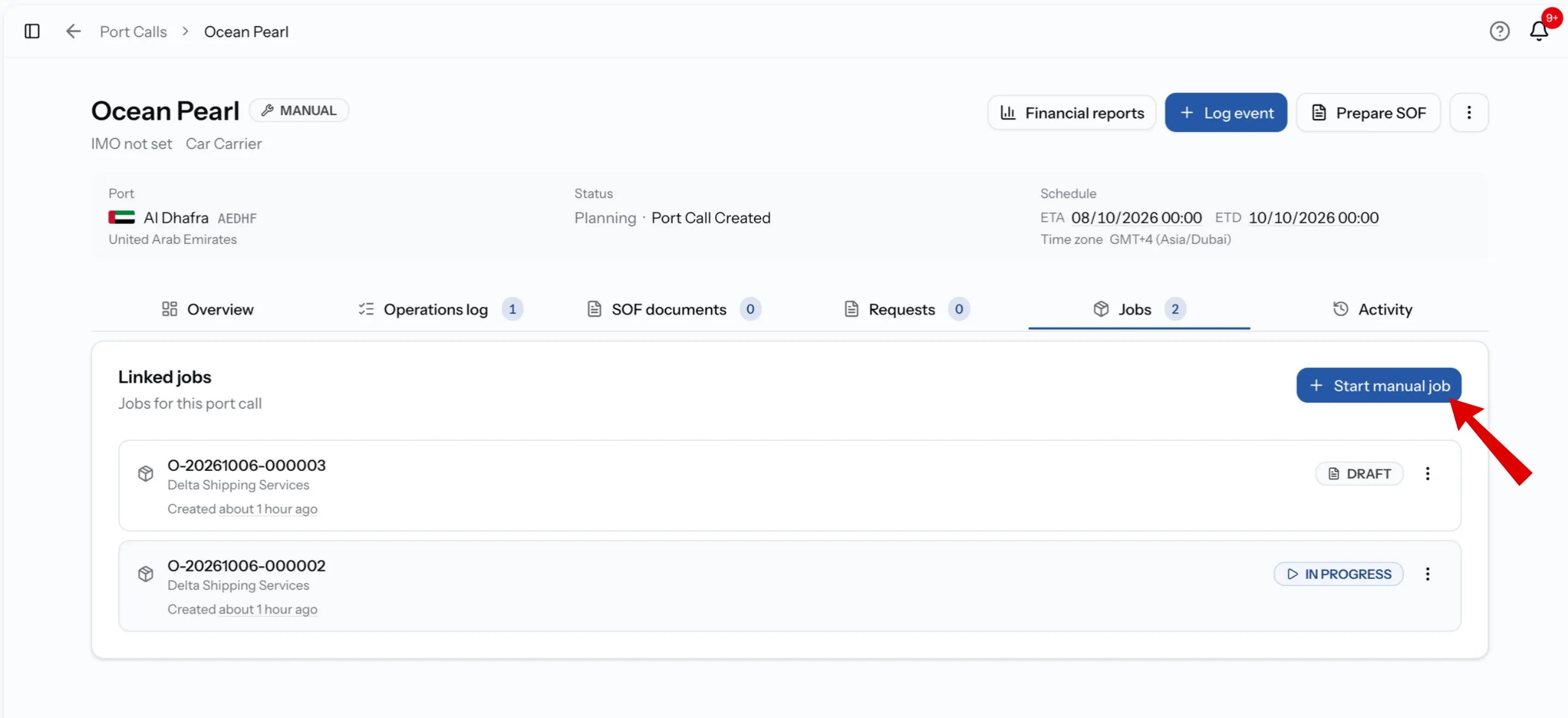
Task: Click the Port Call Created status
Action: [711, 218]
